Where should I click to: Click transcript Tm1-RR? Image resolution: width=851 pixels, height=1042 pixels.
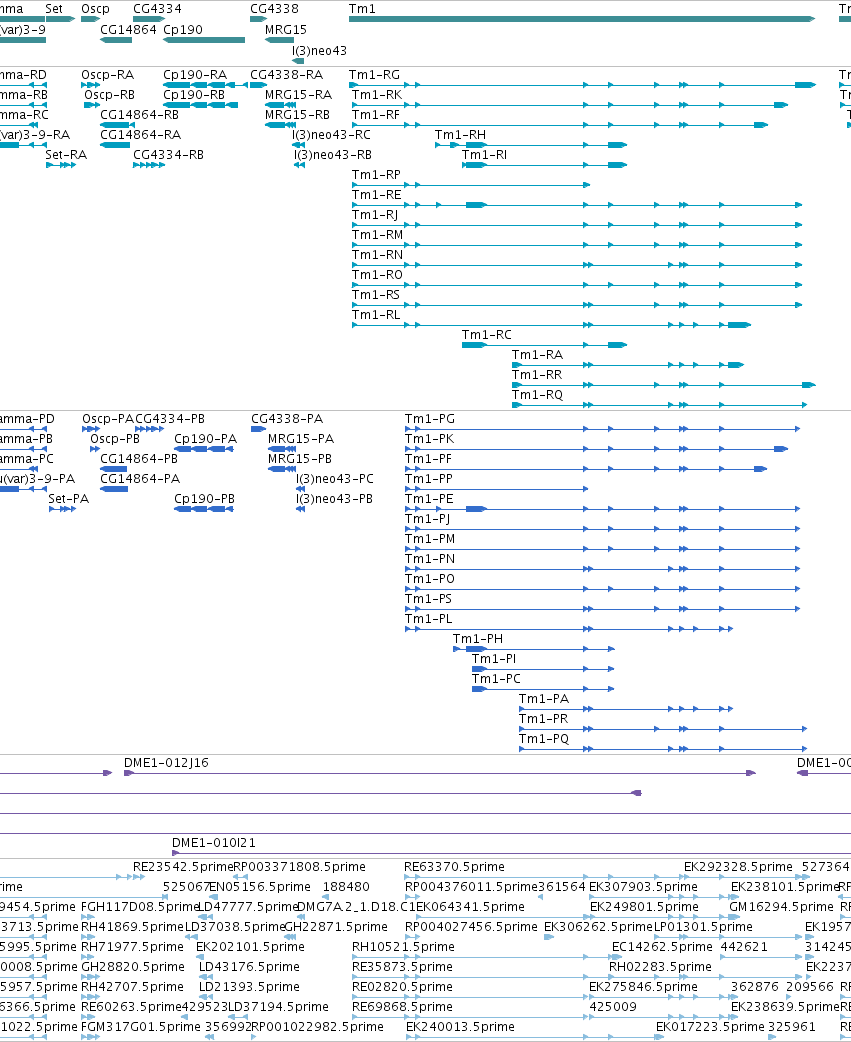click(537, 374)
